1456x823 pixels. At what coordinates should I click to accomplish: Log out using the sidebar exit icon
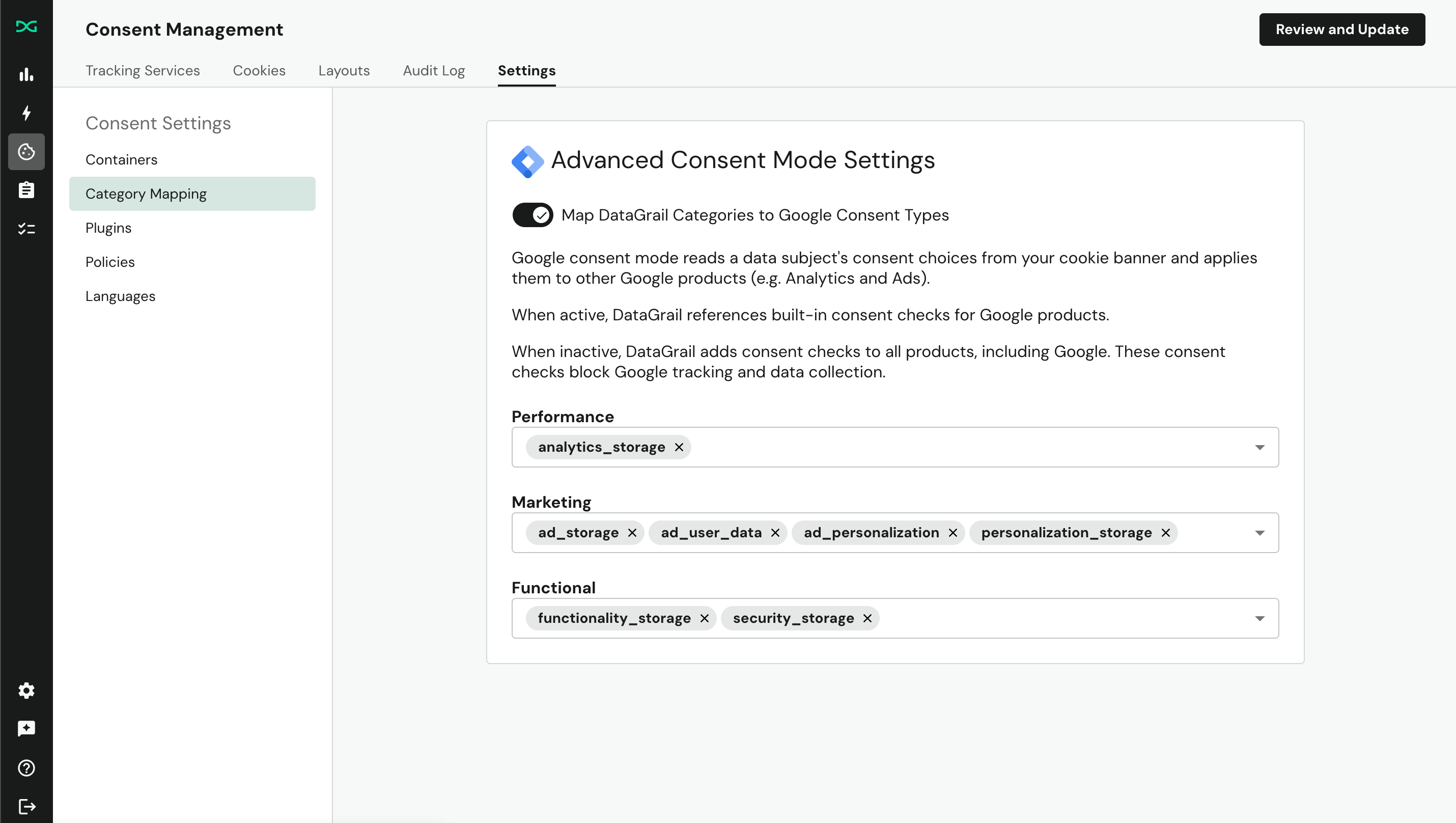tap(26, 807)
